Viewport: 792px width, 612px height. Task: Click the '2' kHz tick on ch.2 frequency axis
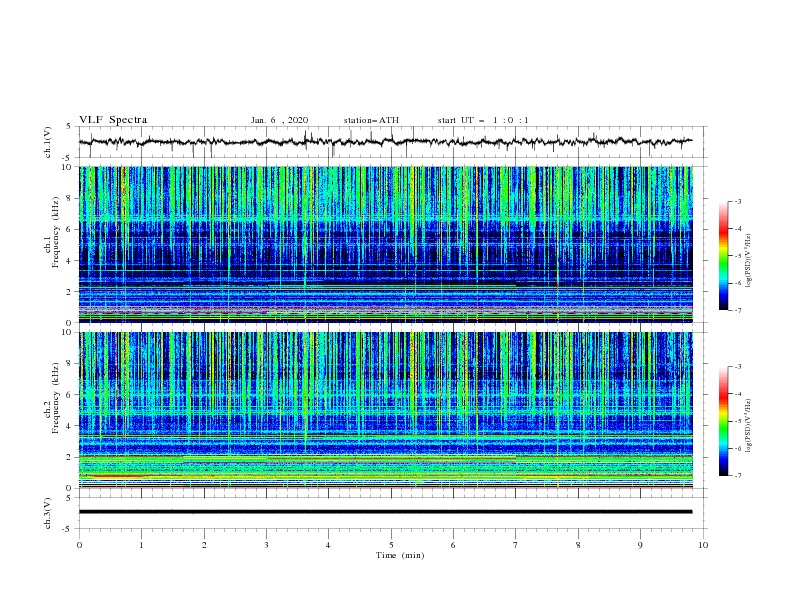[69, 457]
